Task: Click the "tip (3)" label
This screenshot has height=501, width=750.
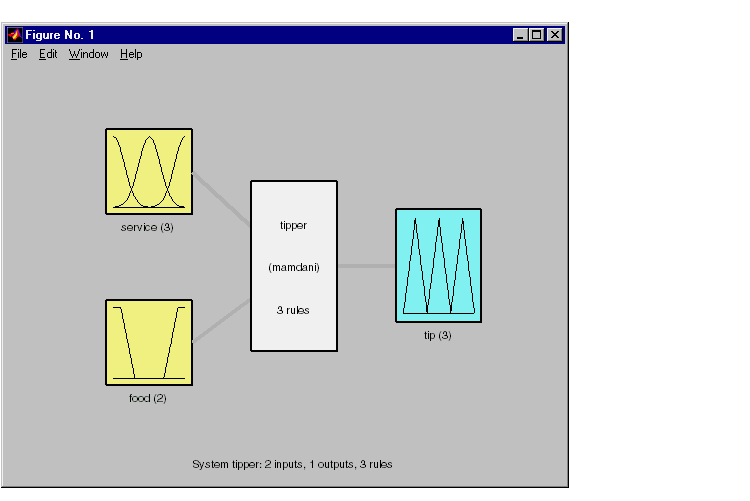Action: tap(437, 335)
